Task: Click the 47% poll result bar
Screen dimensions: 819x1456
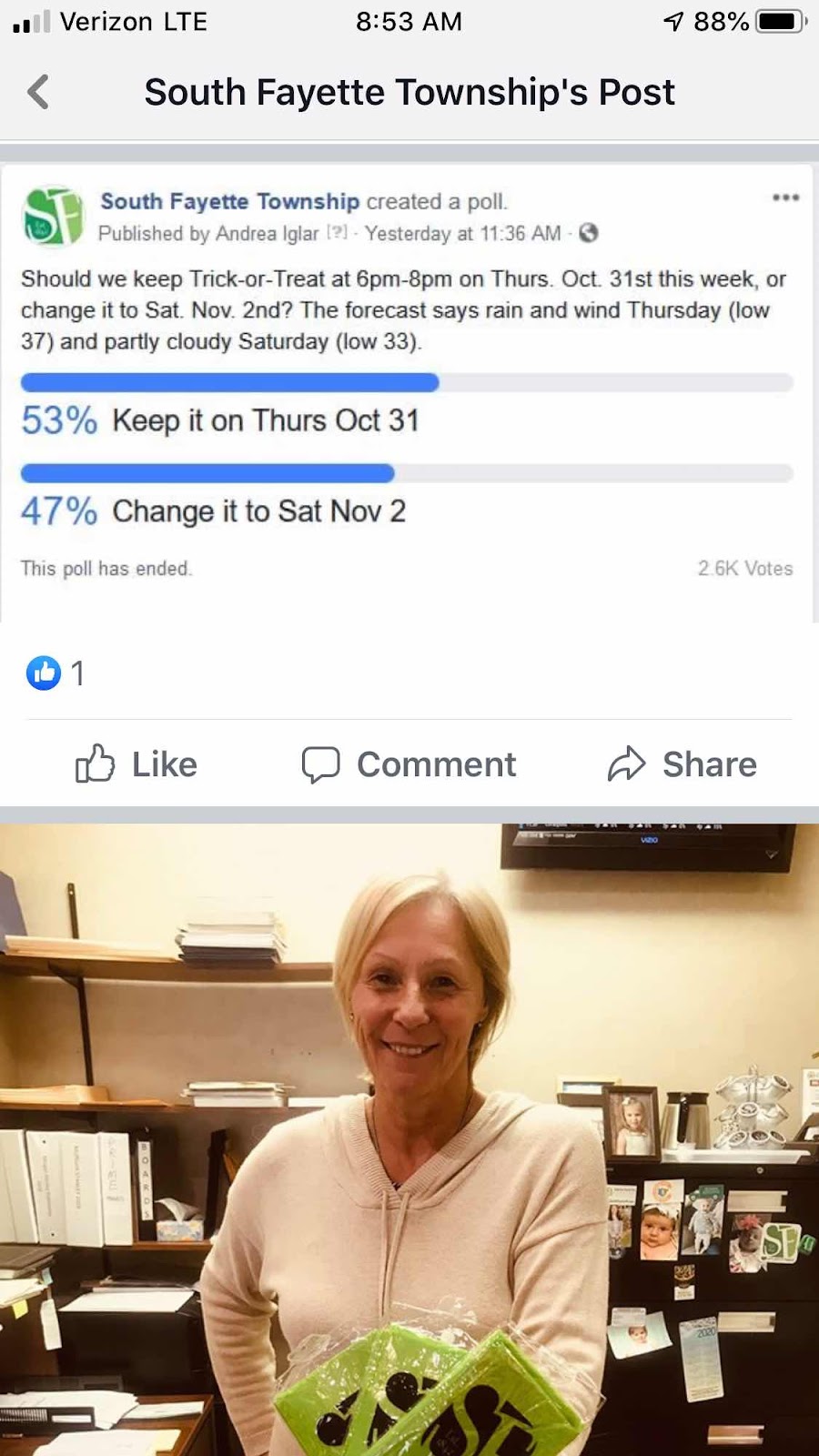Action: (x=407, y=473)
